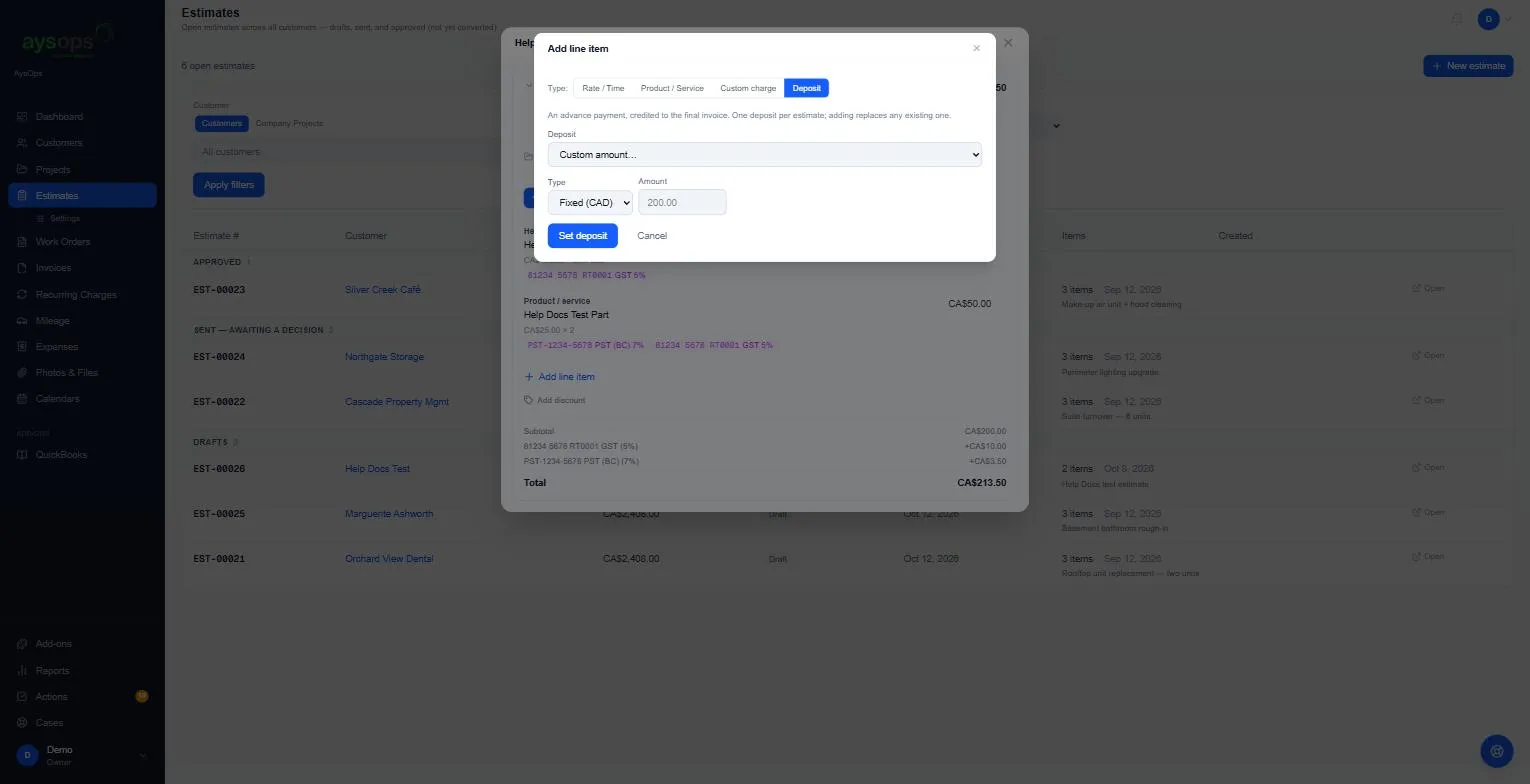Click the Estimates sidebar icon
This screenshot has width=1530, height=784.
(x=22, y=196)
